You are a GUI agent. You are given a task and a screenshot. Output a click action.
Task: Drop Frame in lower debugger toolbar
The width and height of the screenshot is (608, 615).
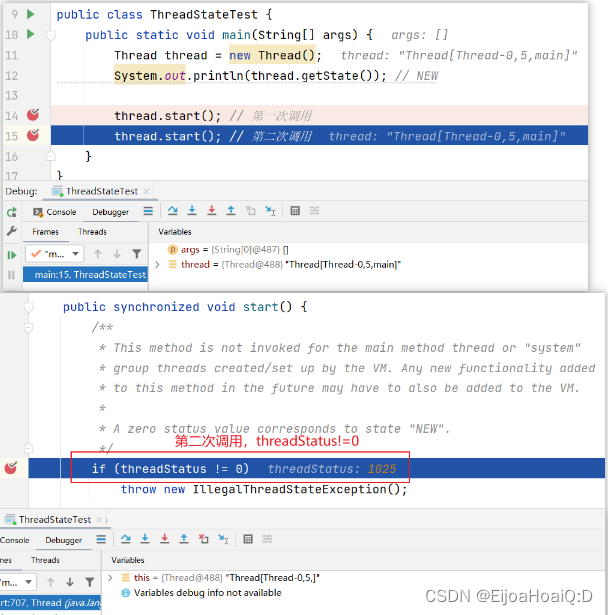coord(203,539)
